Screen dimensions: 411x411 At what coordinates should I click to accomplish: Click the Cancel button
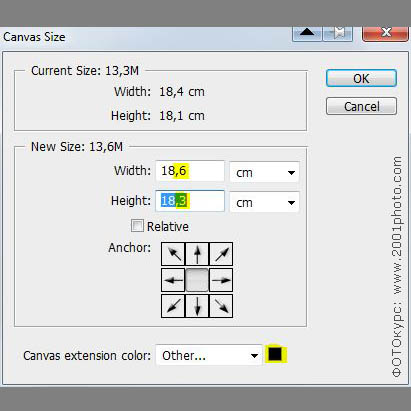[x=361, y=106]
